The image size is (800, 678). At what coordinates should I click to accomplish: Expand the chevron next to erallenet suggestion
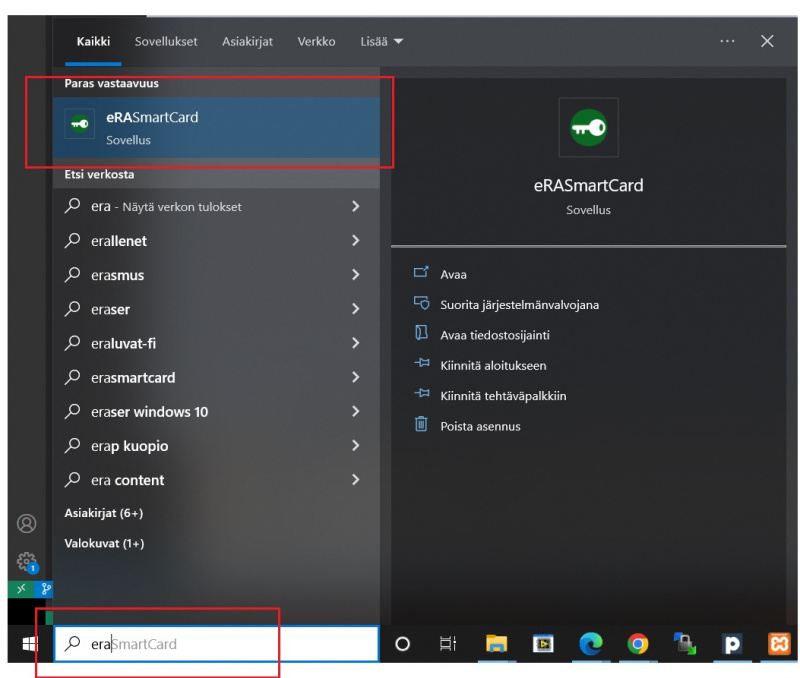(356, 241)
